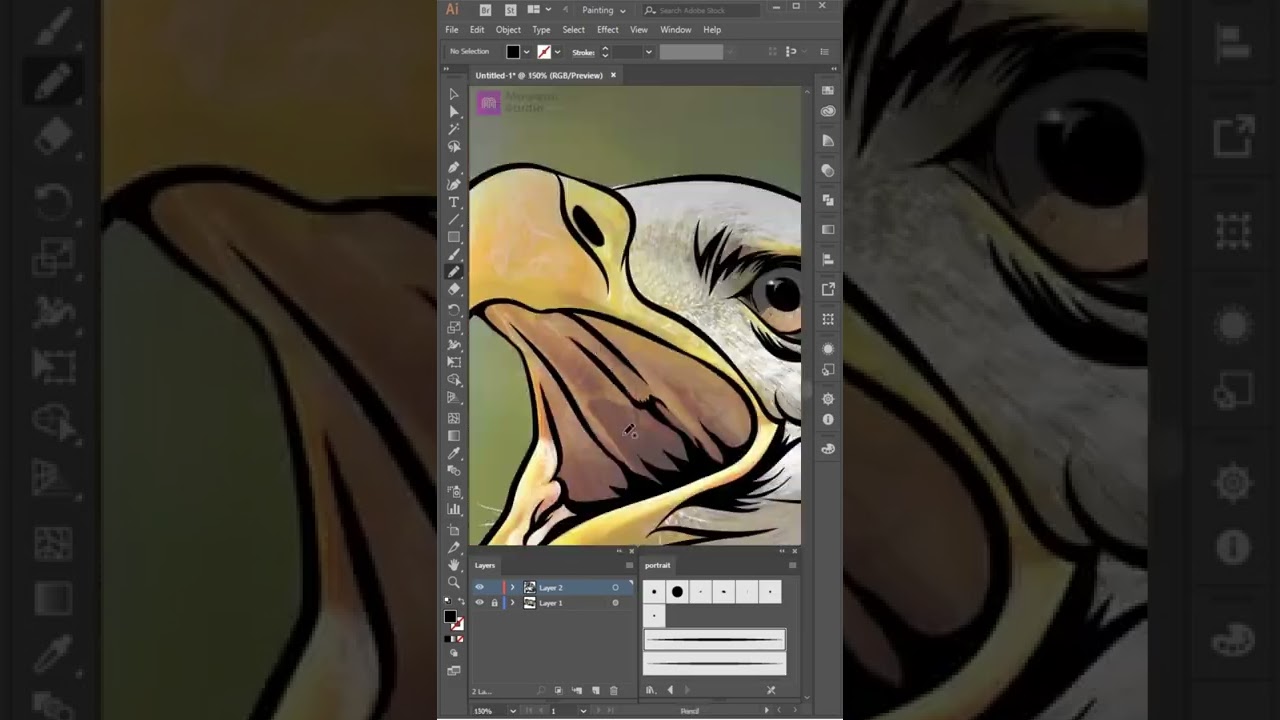Open the Effect menu
This screenshot has height=720, width=1280.
point(608,30)
